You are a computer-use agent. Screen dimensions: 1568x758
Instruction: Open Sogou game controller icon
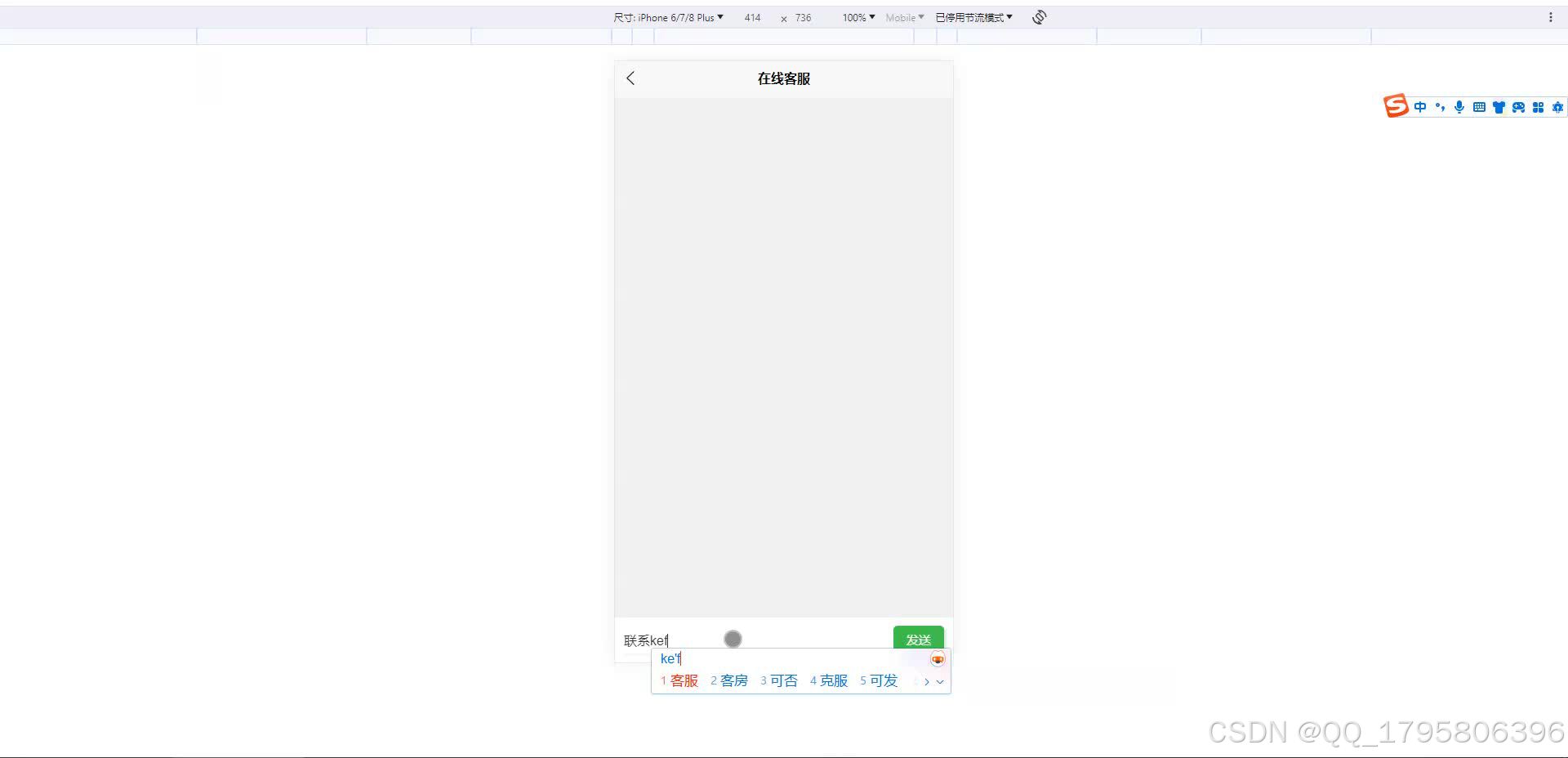click(x=1518, y=107)
